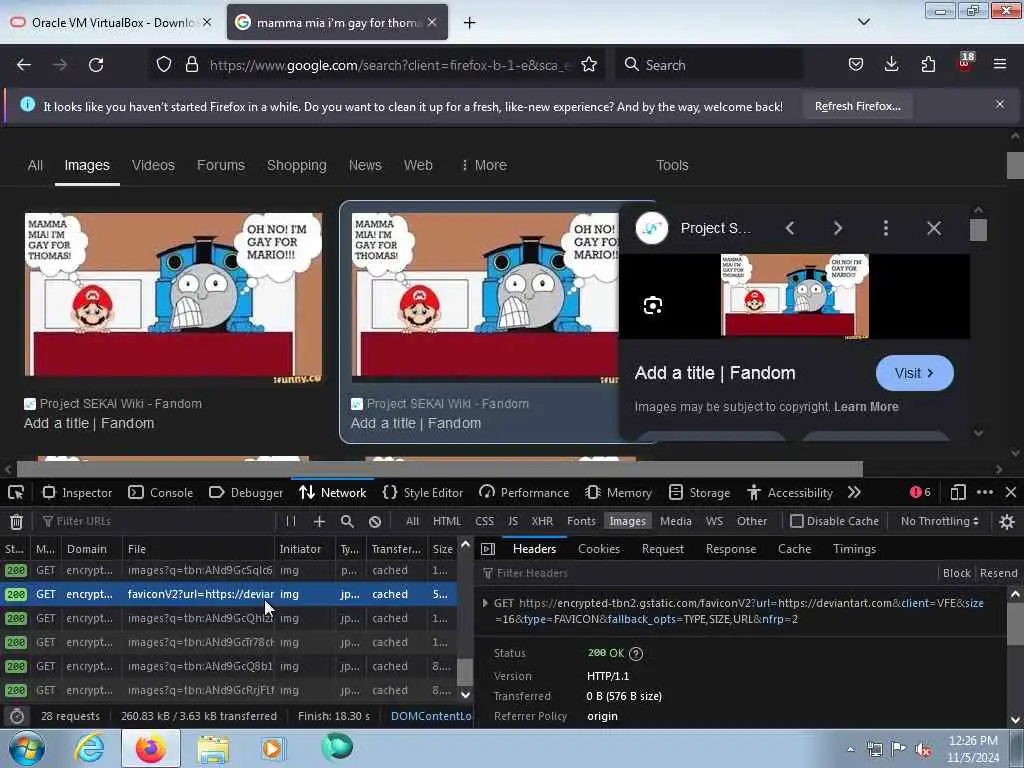Open tracking protection shield icon

tap(164, 64)
